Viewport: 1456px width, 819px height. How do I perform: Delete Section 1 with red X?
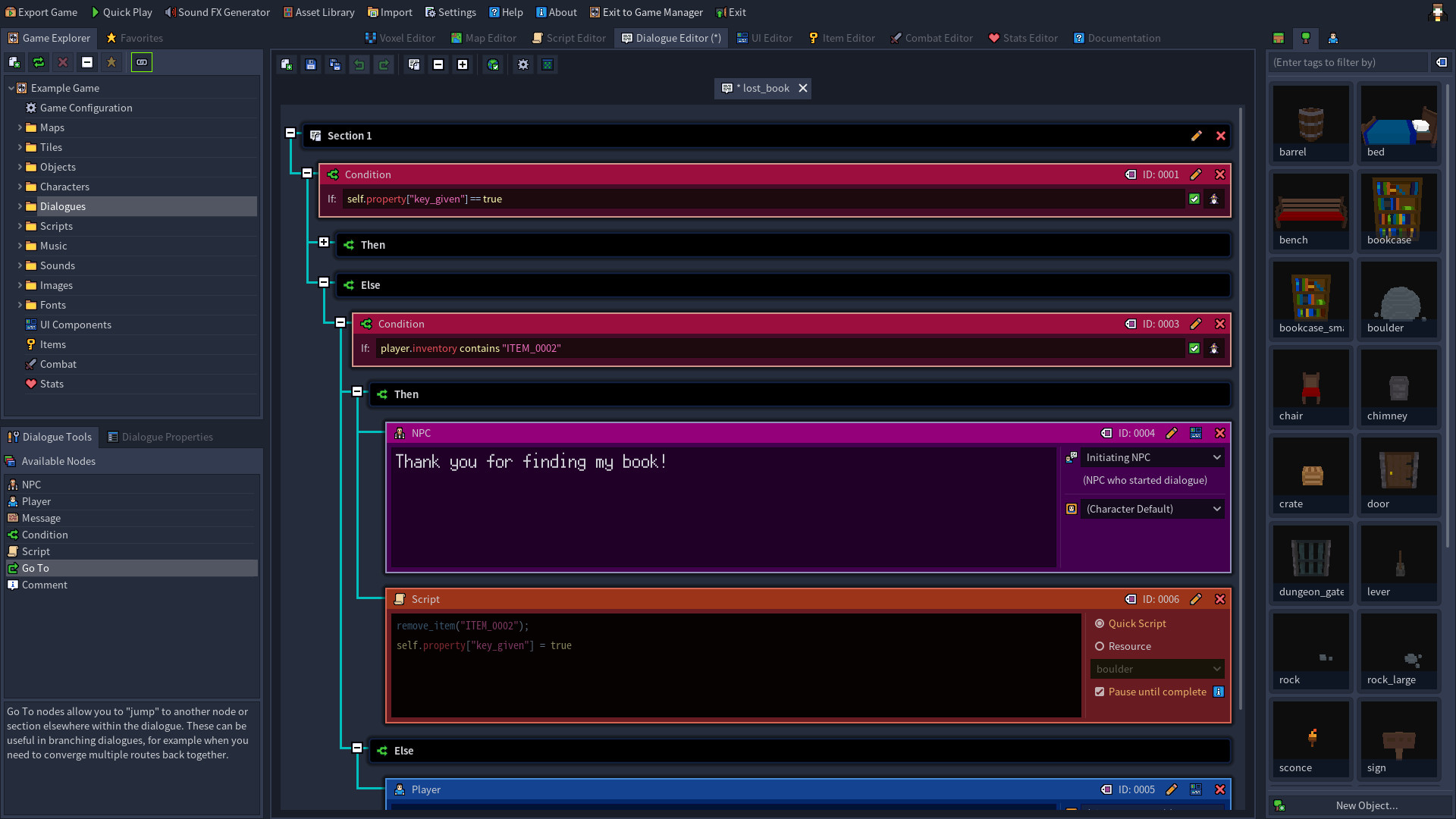coord(1221,136)
